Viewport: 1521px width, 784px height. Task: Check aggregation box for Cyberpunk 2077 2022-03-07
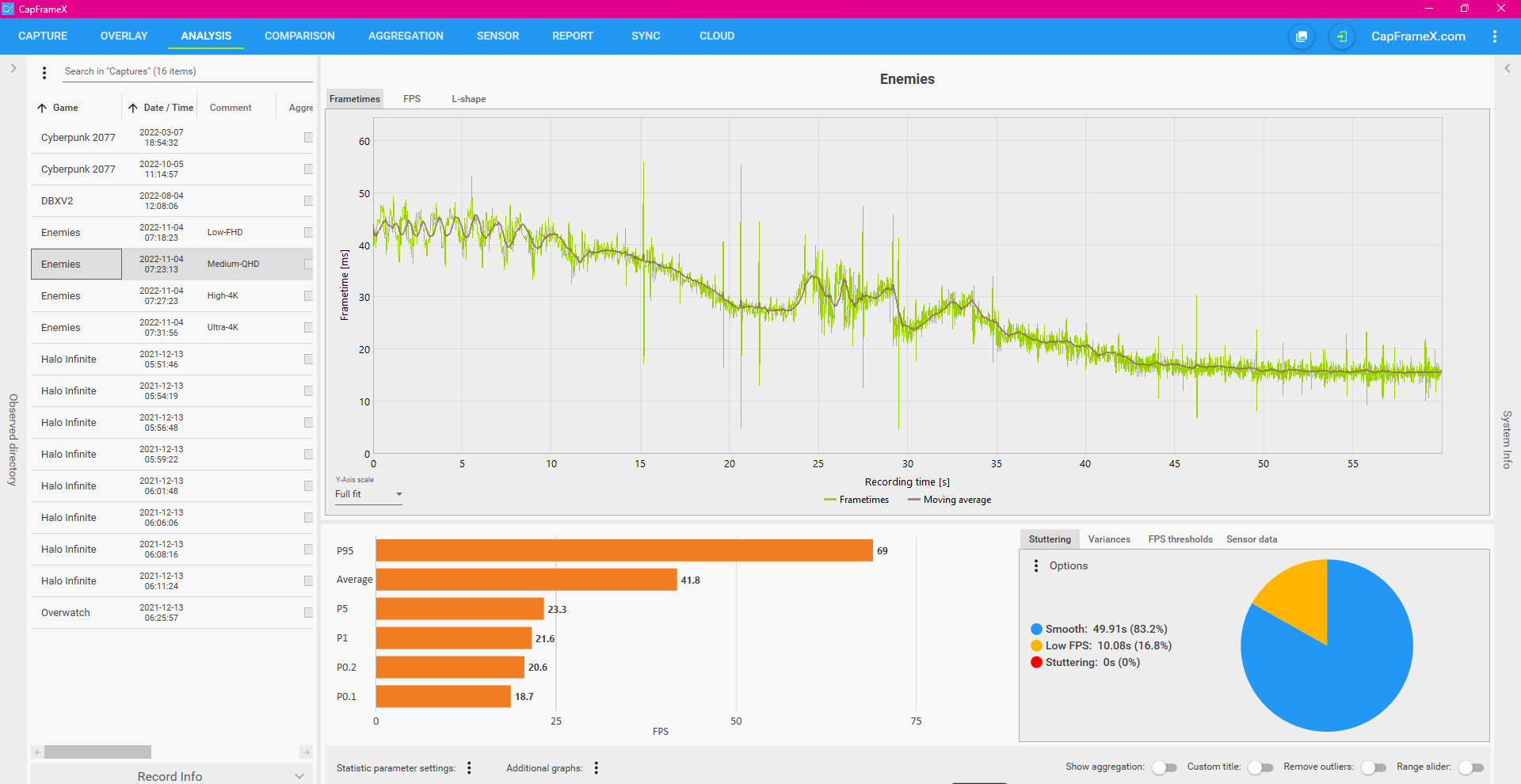pos(308,137)
